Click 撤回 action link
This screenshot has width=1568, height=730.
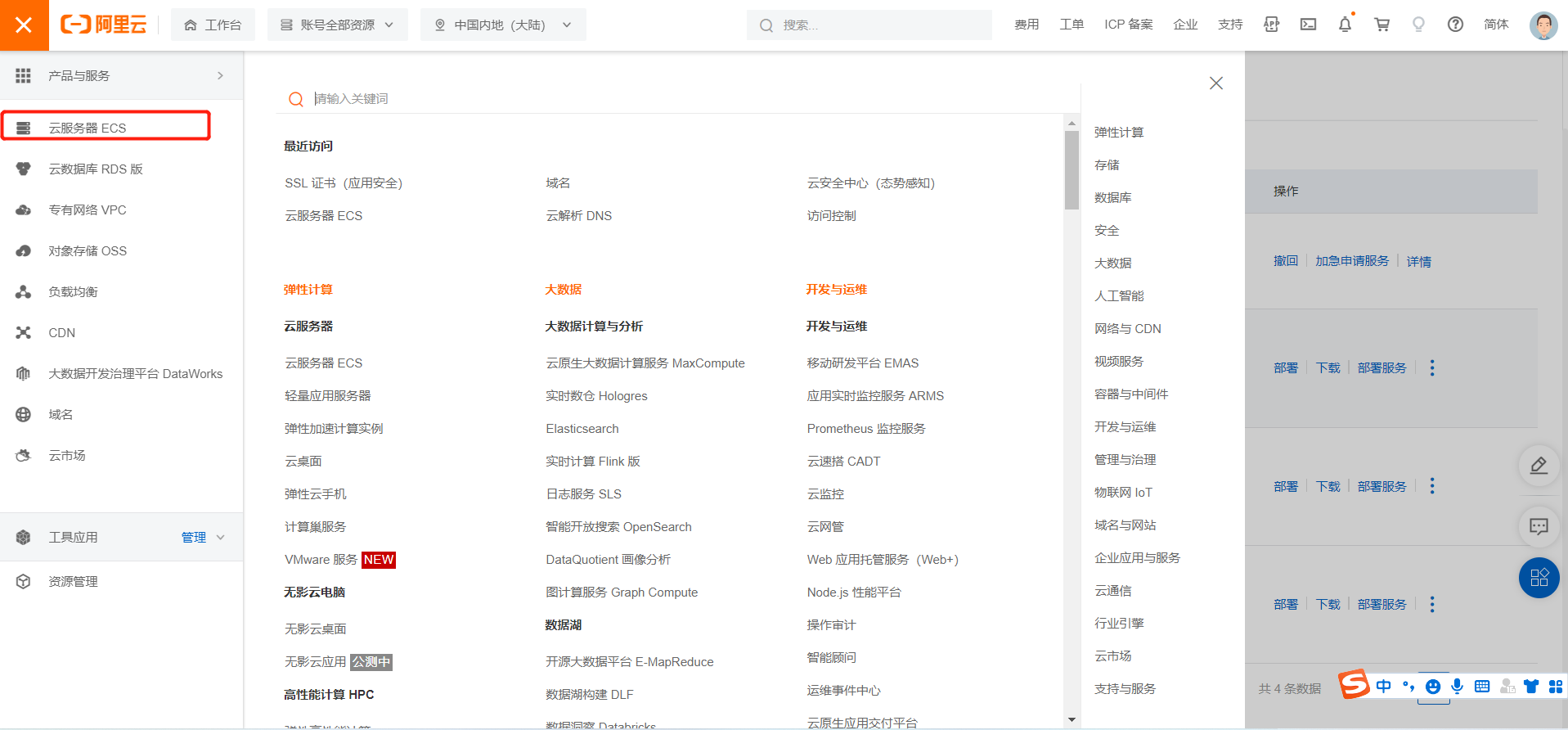click(x=1286, y=260)
